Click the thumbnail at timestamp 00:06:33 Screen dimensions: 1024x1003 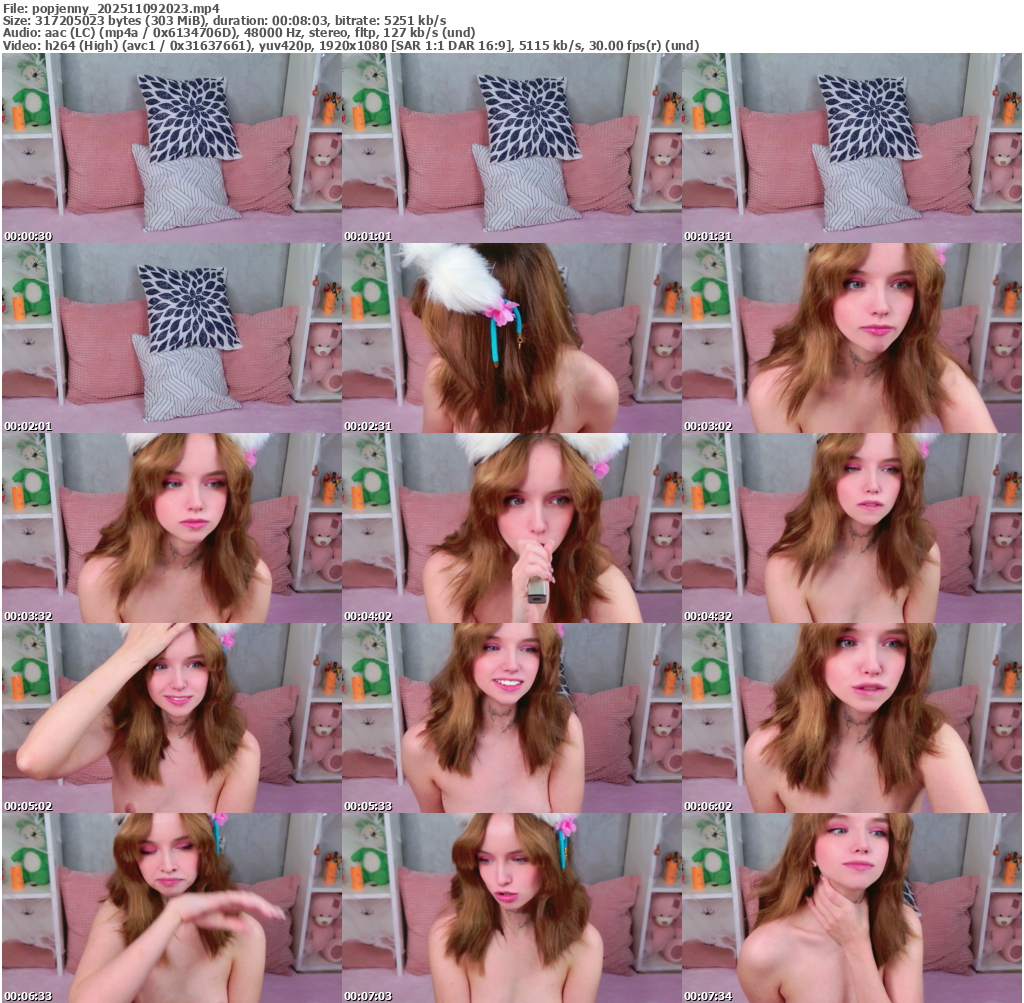(x=171, y=908)
